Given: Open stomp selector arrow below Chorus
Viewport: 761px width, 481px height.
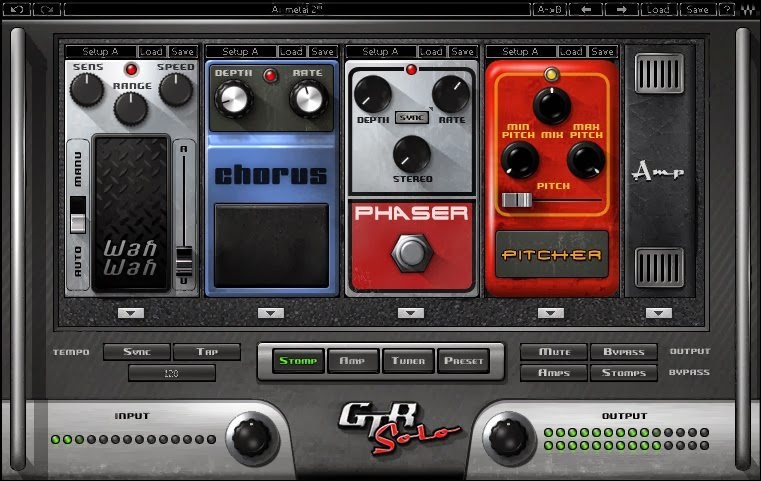Looking at the screenshot, I should tap(271, 313).
